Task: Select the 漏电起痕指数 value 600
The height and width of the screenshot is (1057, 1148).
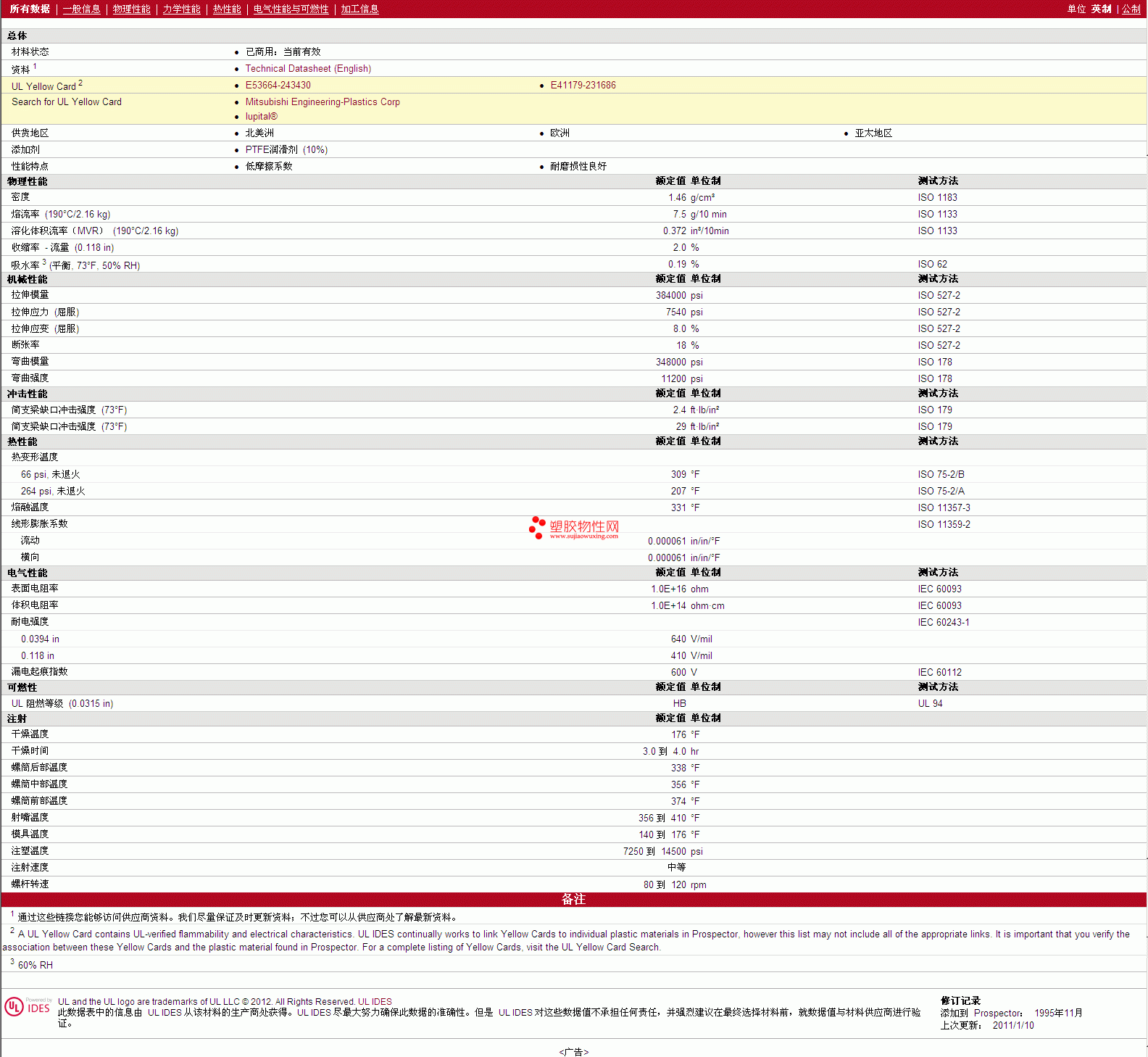Action: [678, 672]
